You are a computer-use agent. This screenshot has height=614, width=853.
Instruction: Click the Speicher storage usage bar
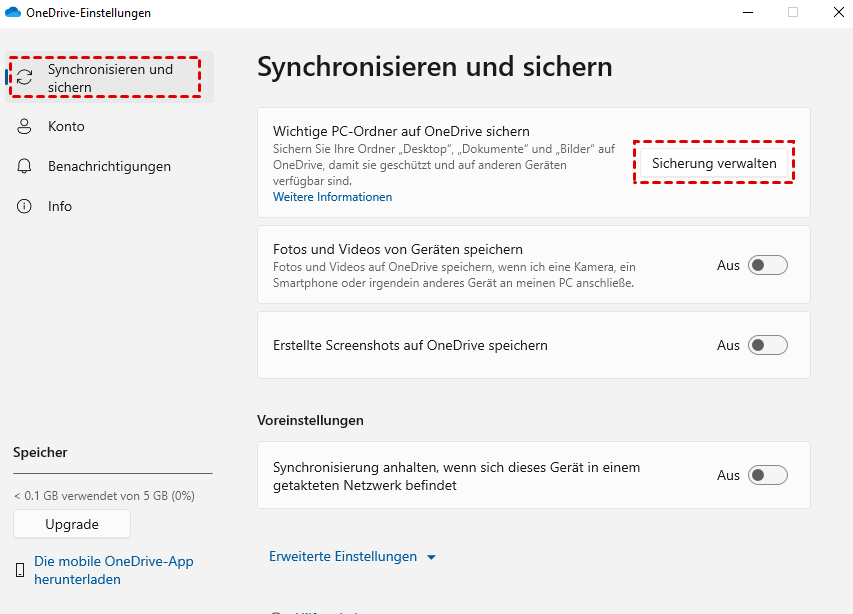point(113,473)
